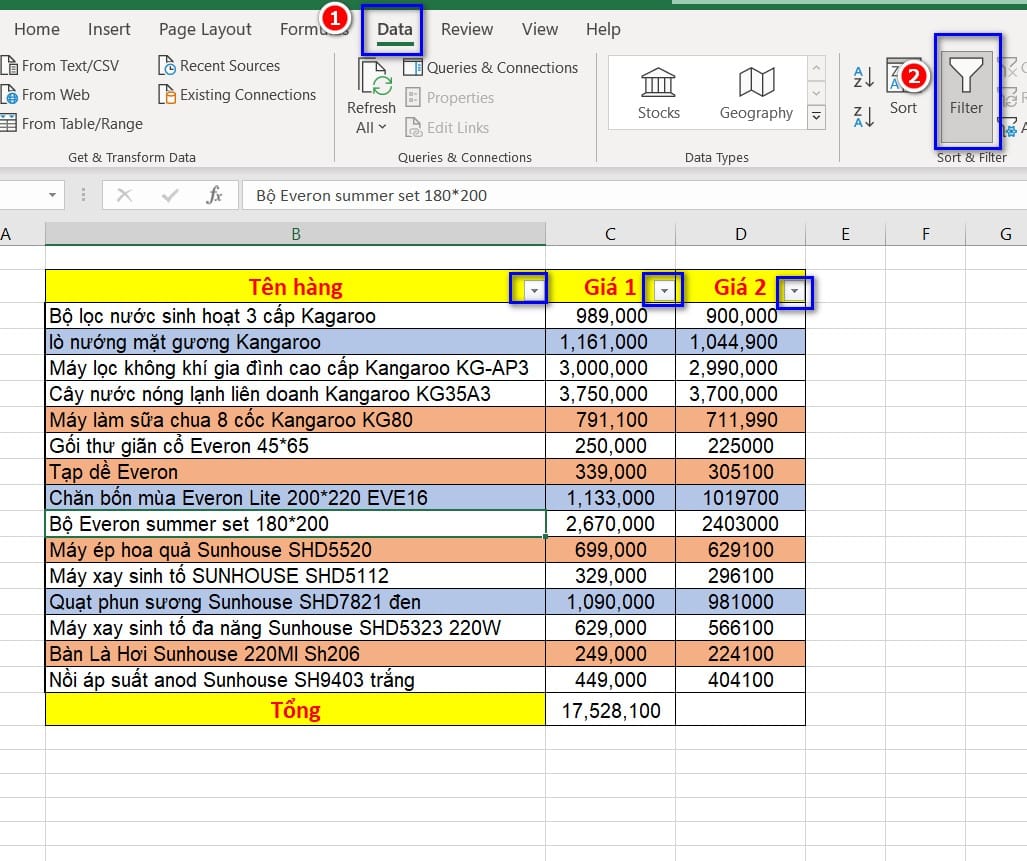Viewport: 1027px width, 861px height.
Task: Click the Sort Z to A icon
Action: click(864, 116)
